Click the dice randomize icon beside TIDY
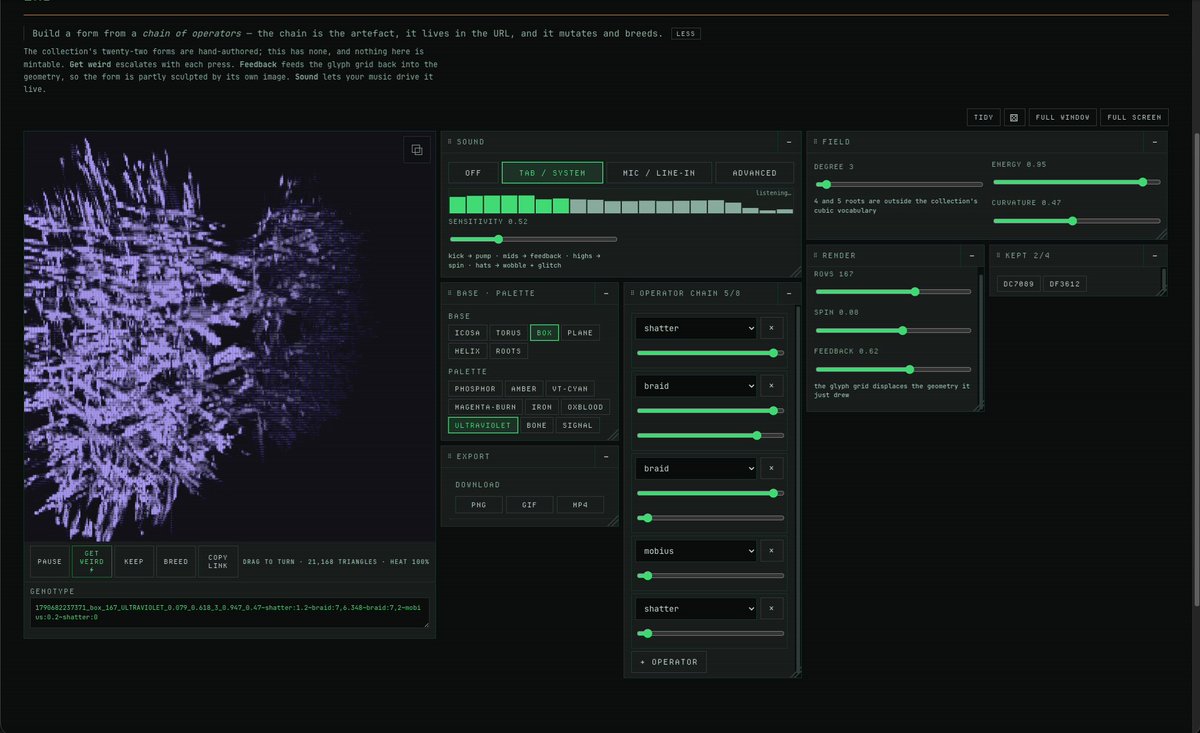1200x733 pixels. point(1014,117)
